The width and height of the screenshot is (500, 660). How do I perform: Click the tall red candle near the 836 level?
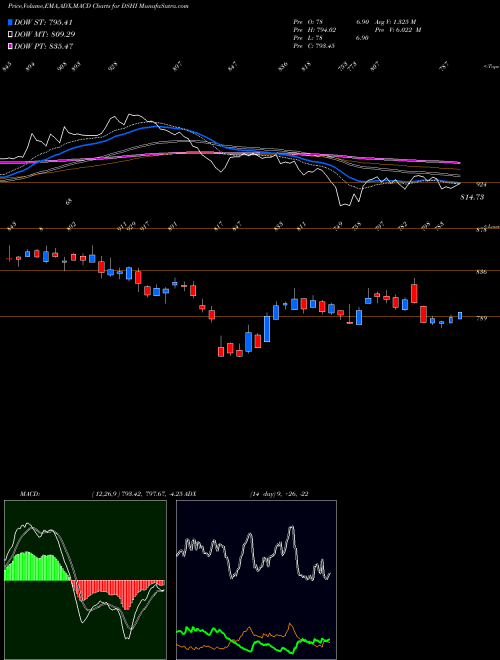[x=414, y=291]
